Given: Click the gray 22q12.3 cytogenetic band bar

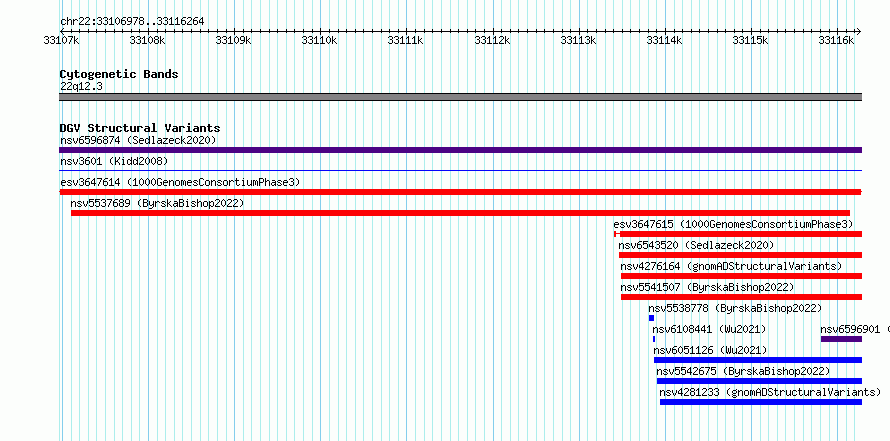Looking at the screenshot, I should (x=460, y=97).
